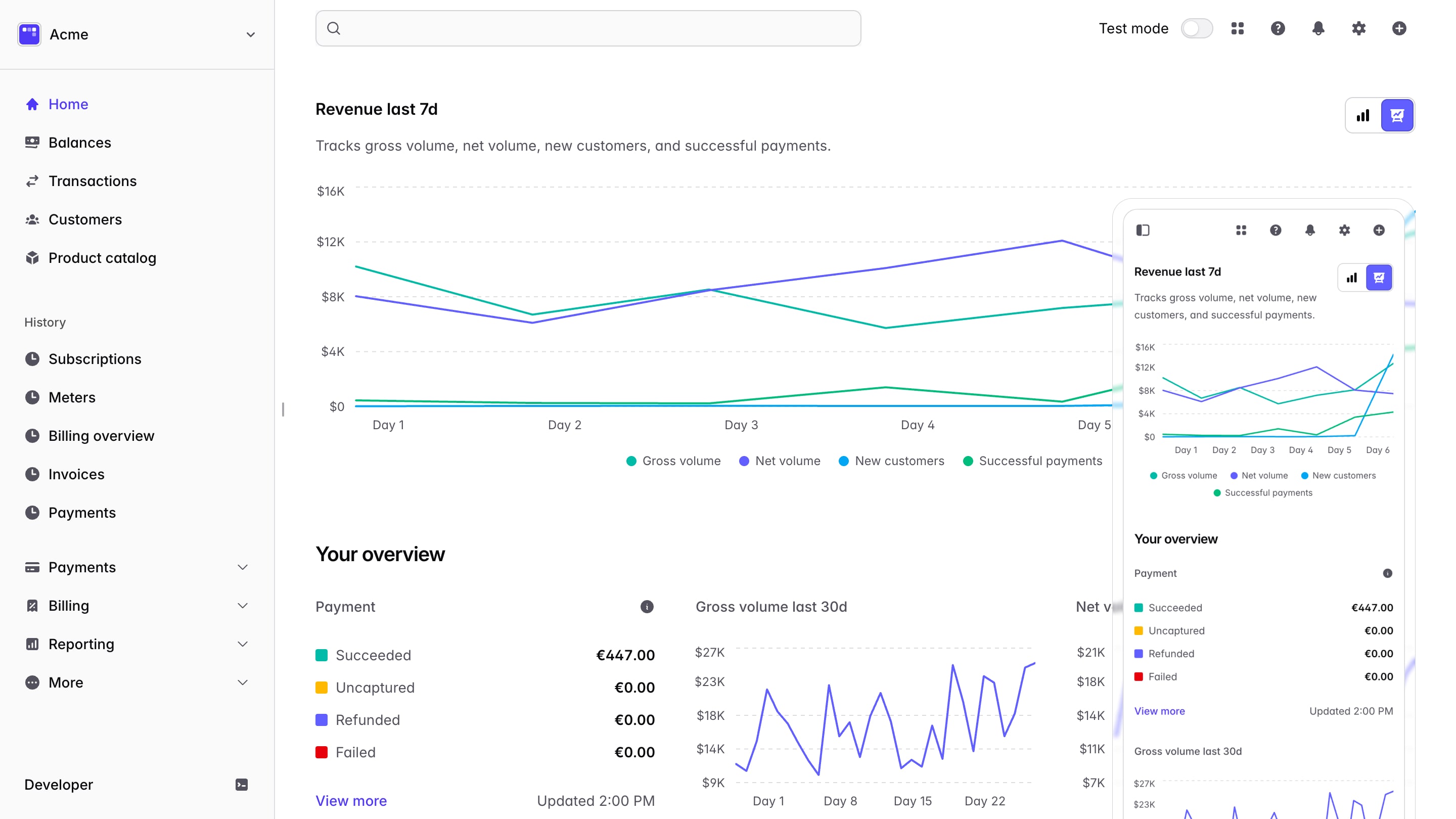Open settings gear in top bar

pyautogui.click(x=1358, y=28)
